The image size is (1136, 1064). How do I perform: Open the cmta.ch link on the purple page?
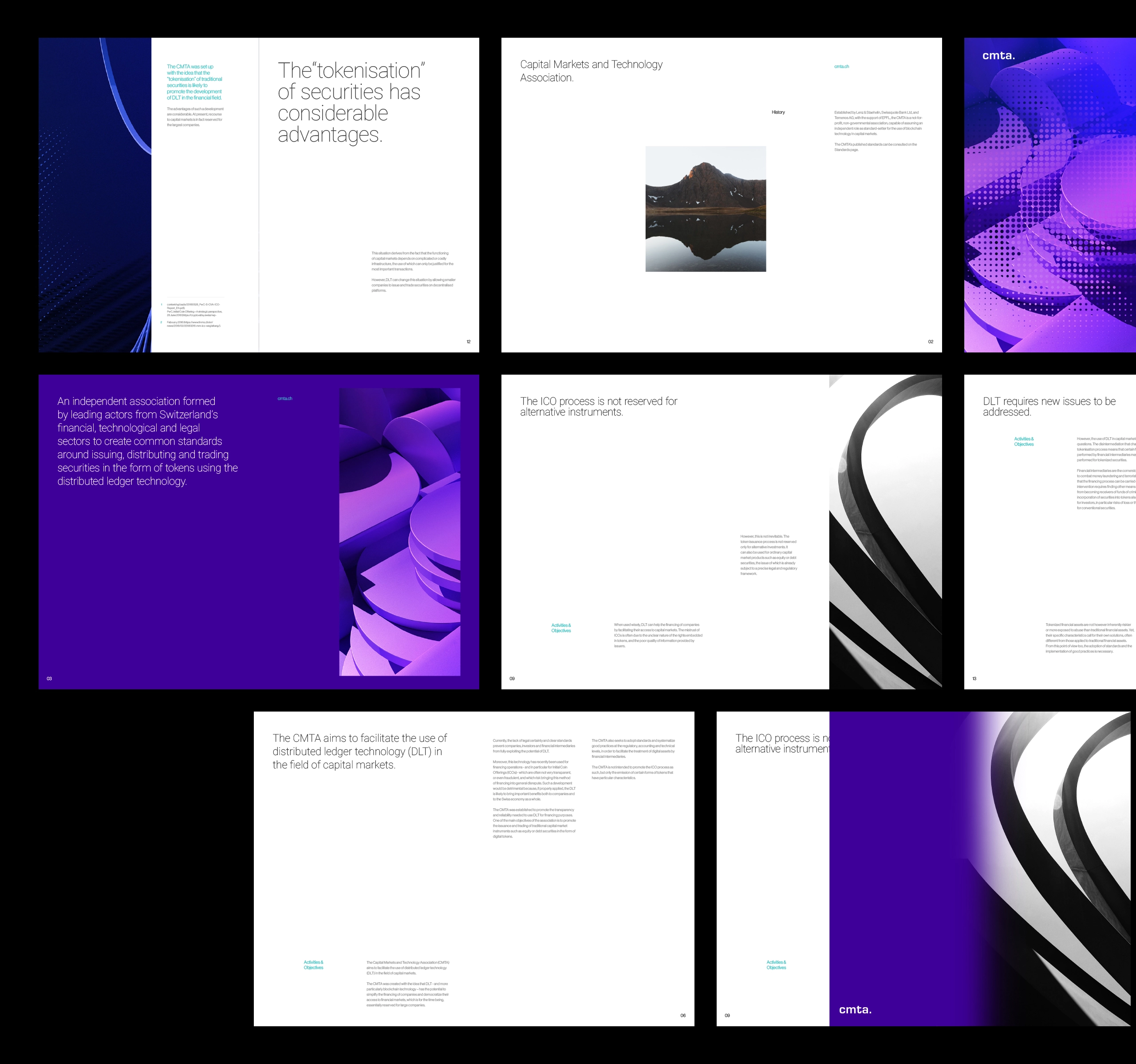coord(284,399)
